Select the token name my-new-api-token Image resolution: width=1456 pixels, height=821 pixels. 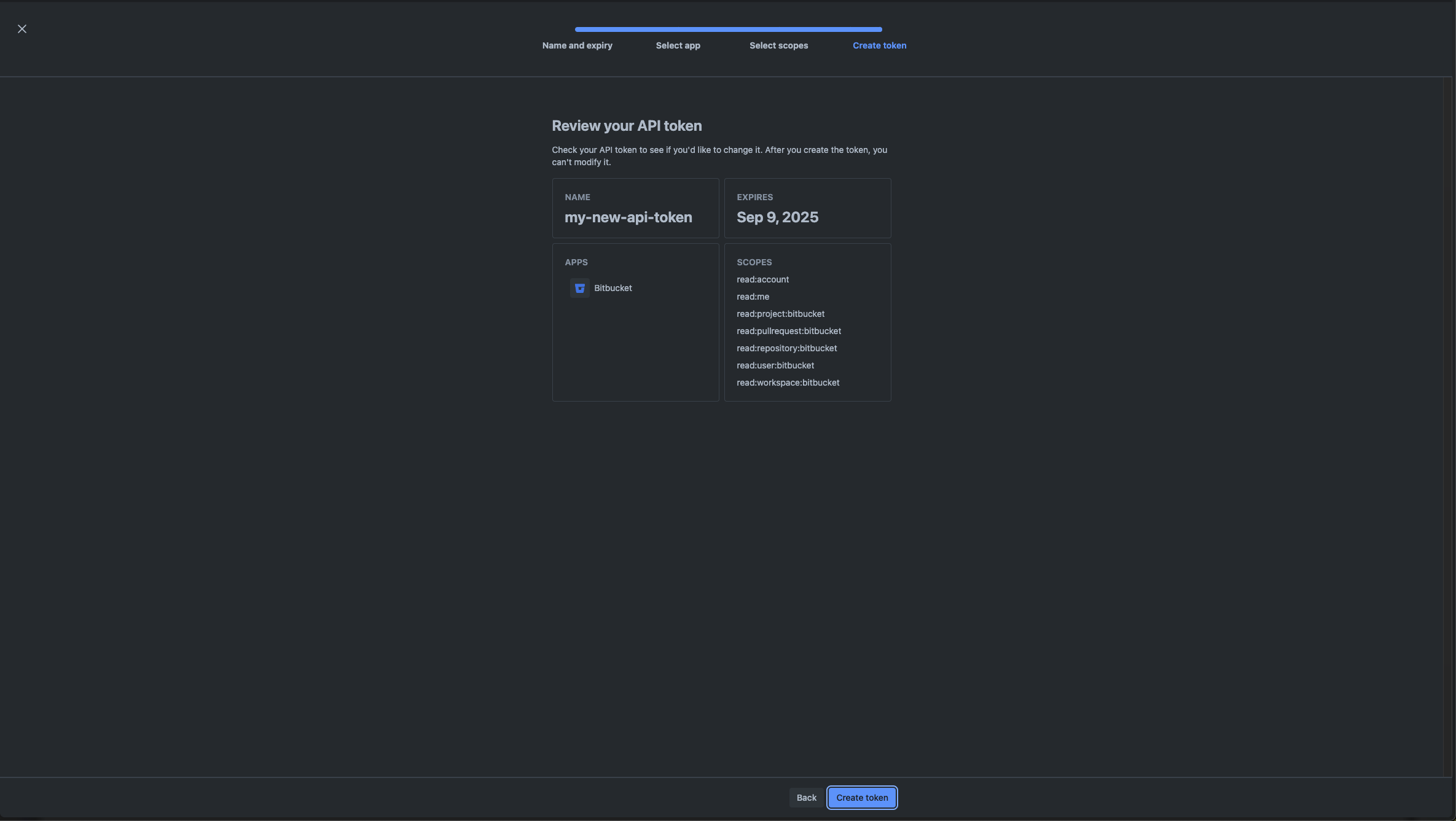coord(628,217)
